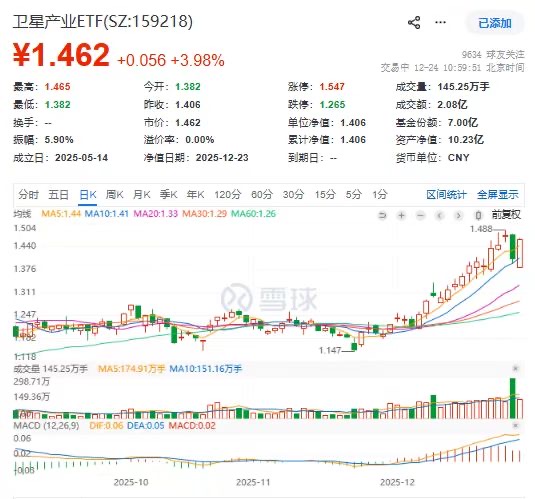
Task: Click the 成立日 2025-05-14 date
Action: 82,158
